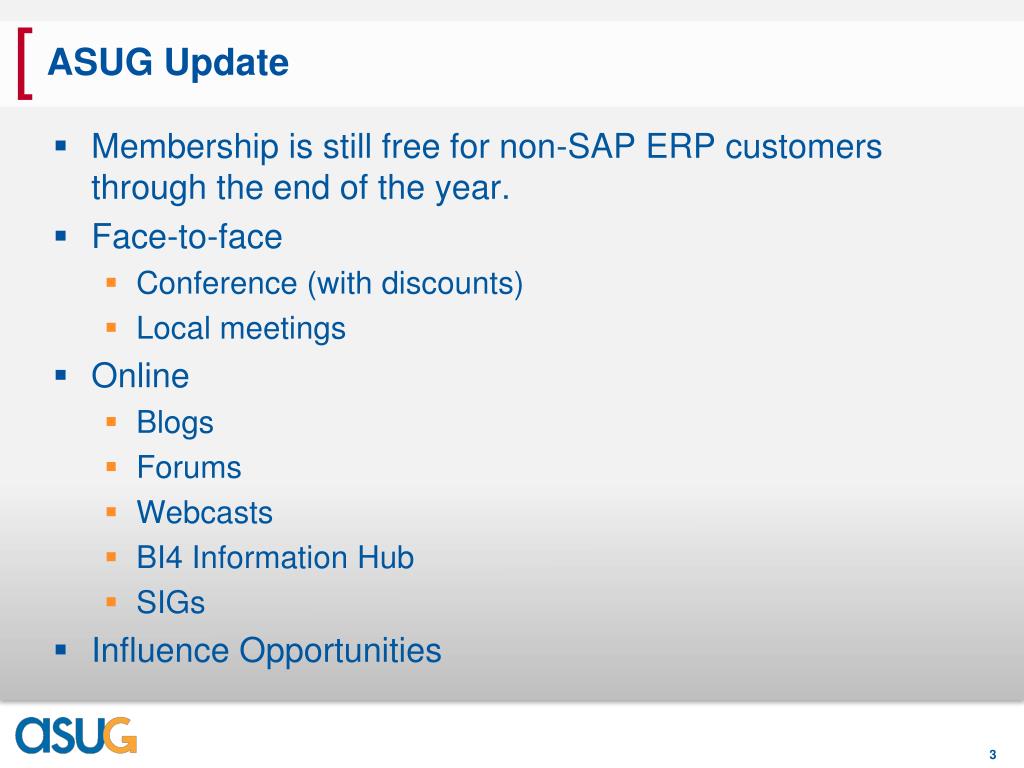Select the Blogs sub-bullet
The height and width of the screenshot is (768, 1024).
point(175,423)
